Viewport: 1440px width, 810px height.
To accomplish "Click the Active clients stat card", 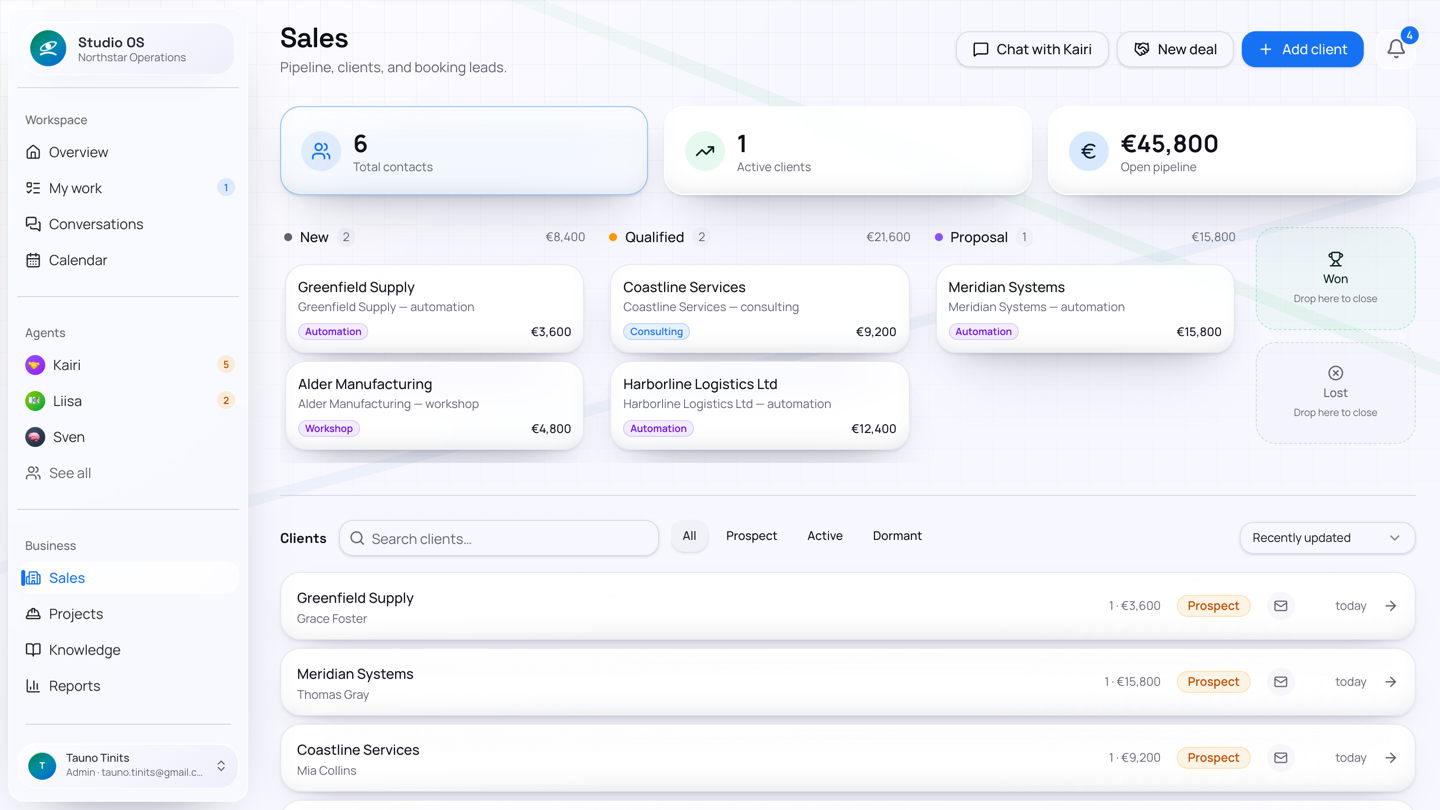I will tap(848, 151).
